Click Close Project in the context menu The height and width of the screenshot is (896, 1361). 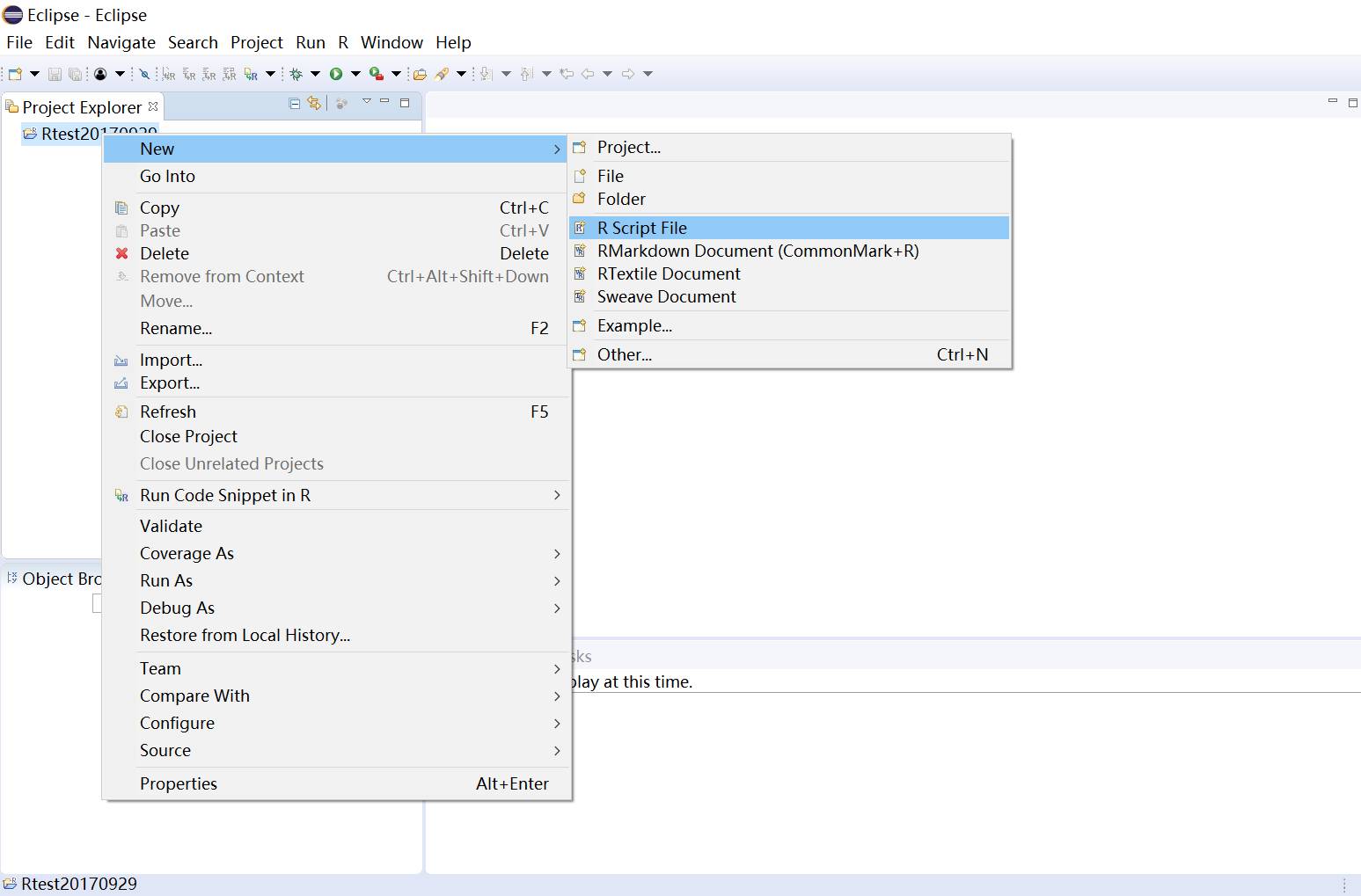pos(336,436)
